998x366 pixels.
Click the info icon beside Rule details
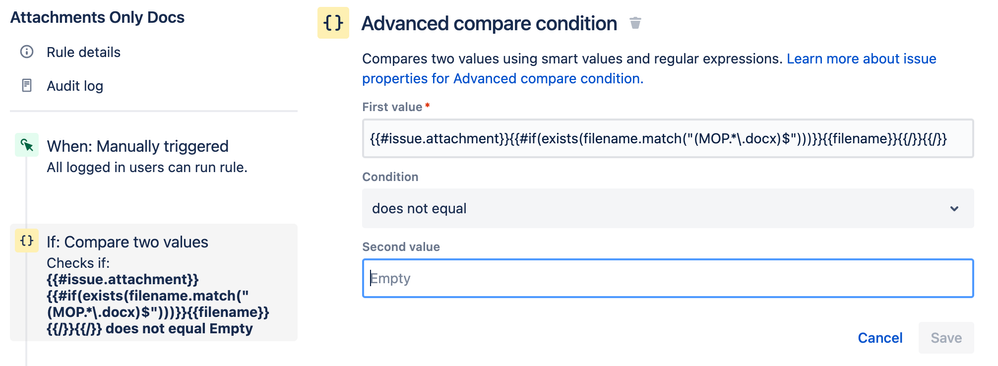(x=26, y=52)
